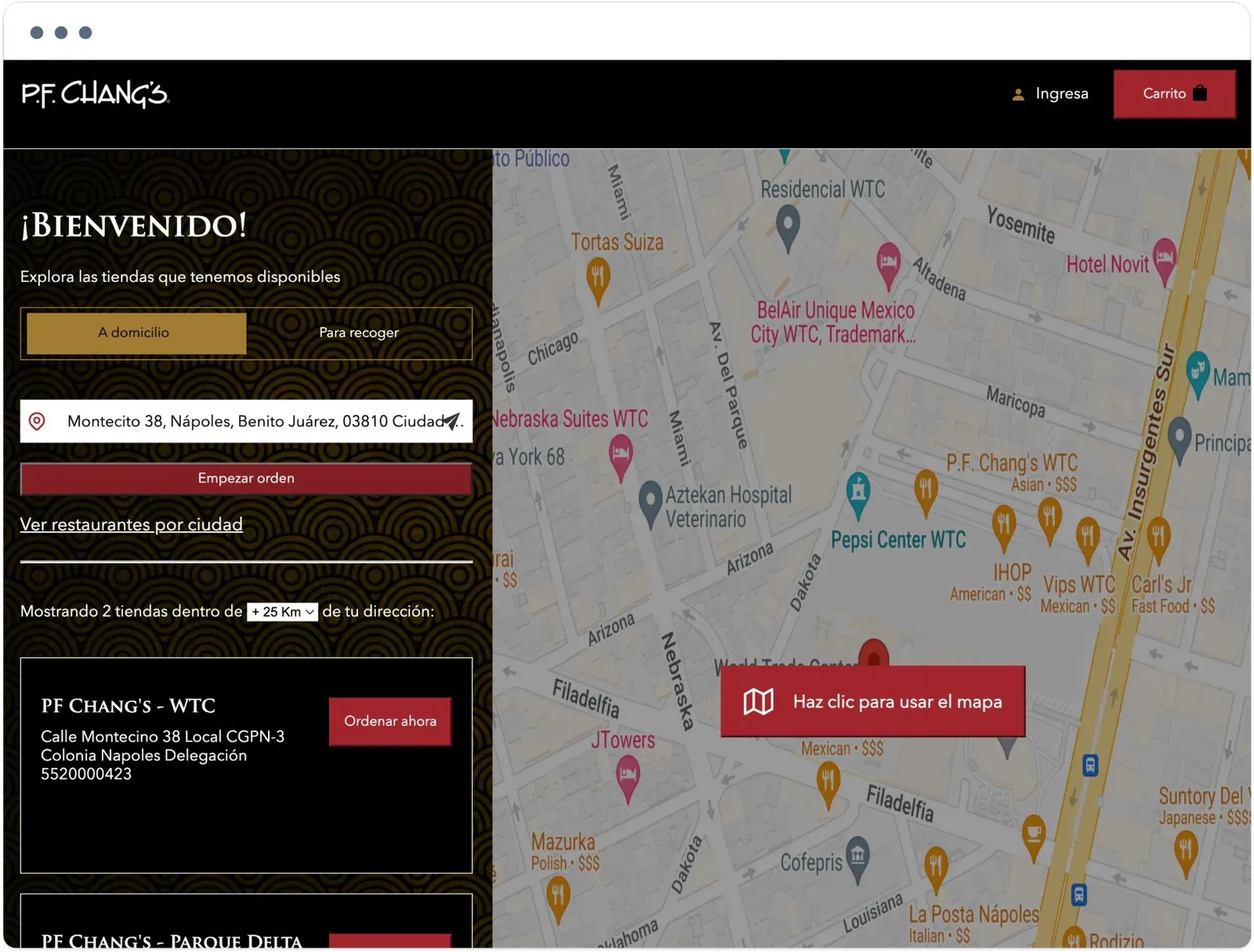The width and height of the screenshot is (1254, 952).
Task: Expand the + 25 Km distance dropdown
Action: coord(282,612)
